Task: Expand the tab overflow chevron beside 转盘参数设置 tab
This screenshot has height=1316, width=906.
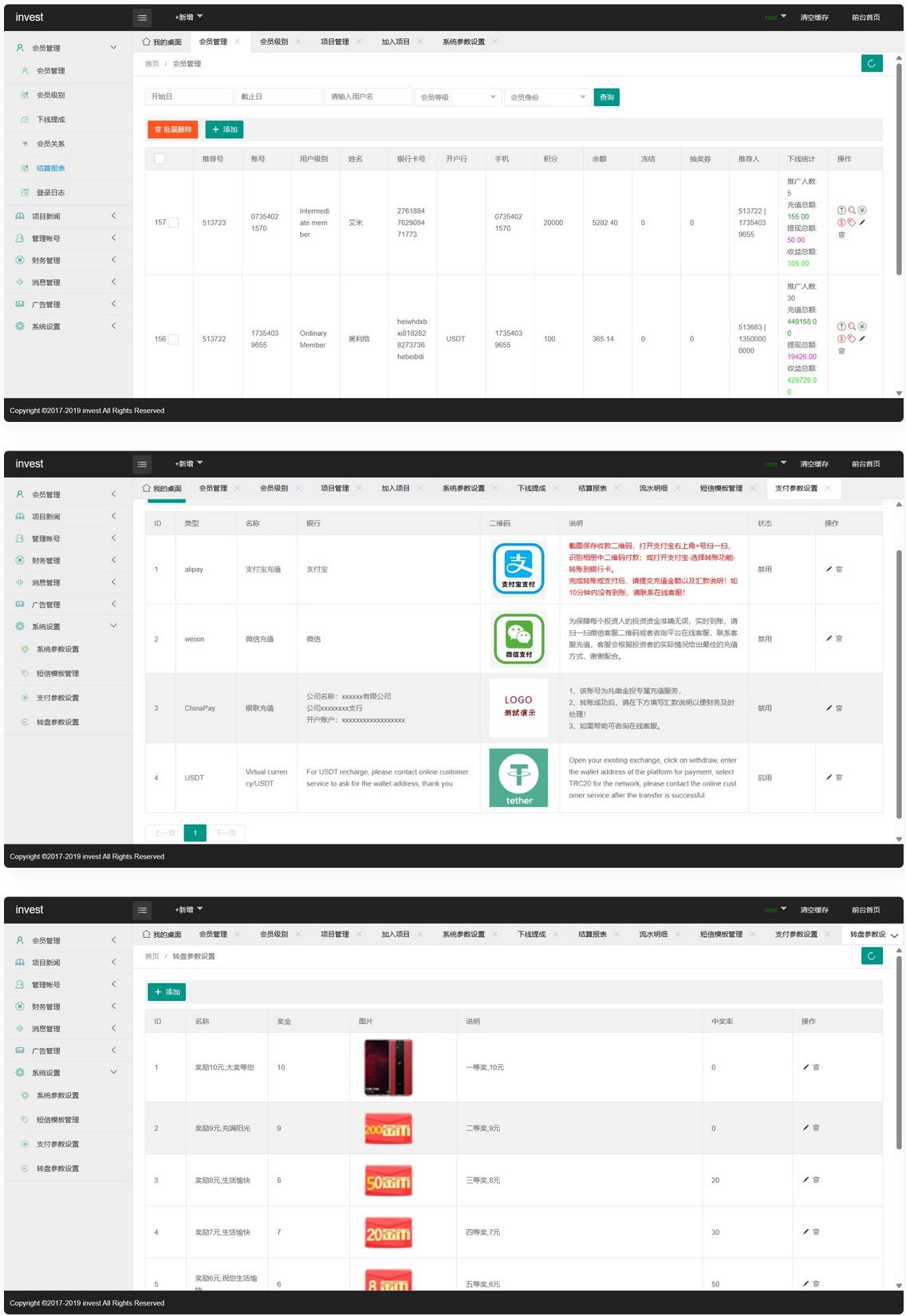Action: [x=895, y=935]
